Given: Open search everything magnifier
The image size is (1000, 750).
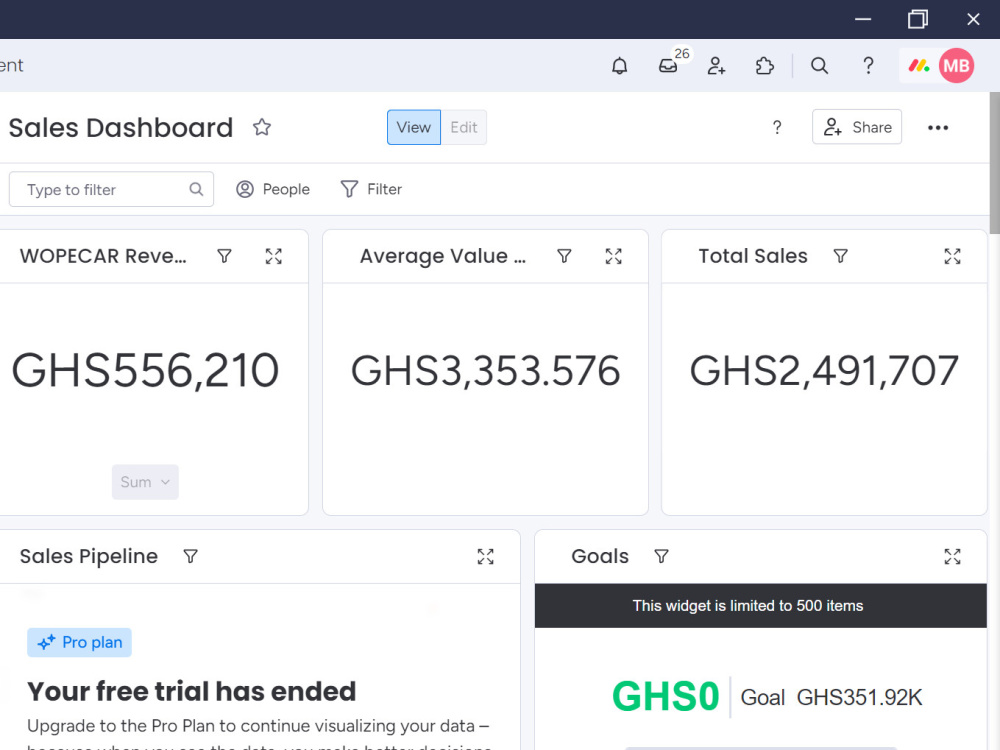Looking at the screenshot, I should tap(820, 66).
